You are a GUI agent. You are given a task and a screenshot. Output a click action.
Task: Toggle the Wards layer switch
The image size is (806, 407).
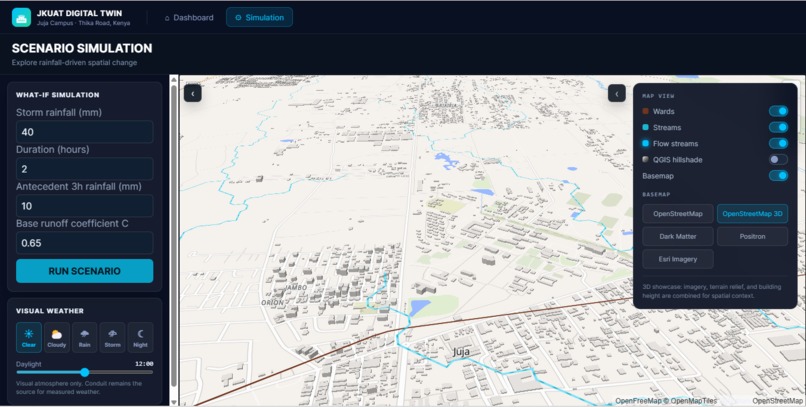(x=778, y=111)
